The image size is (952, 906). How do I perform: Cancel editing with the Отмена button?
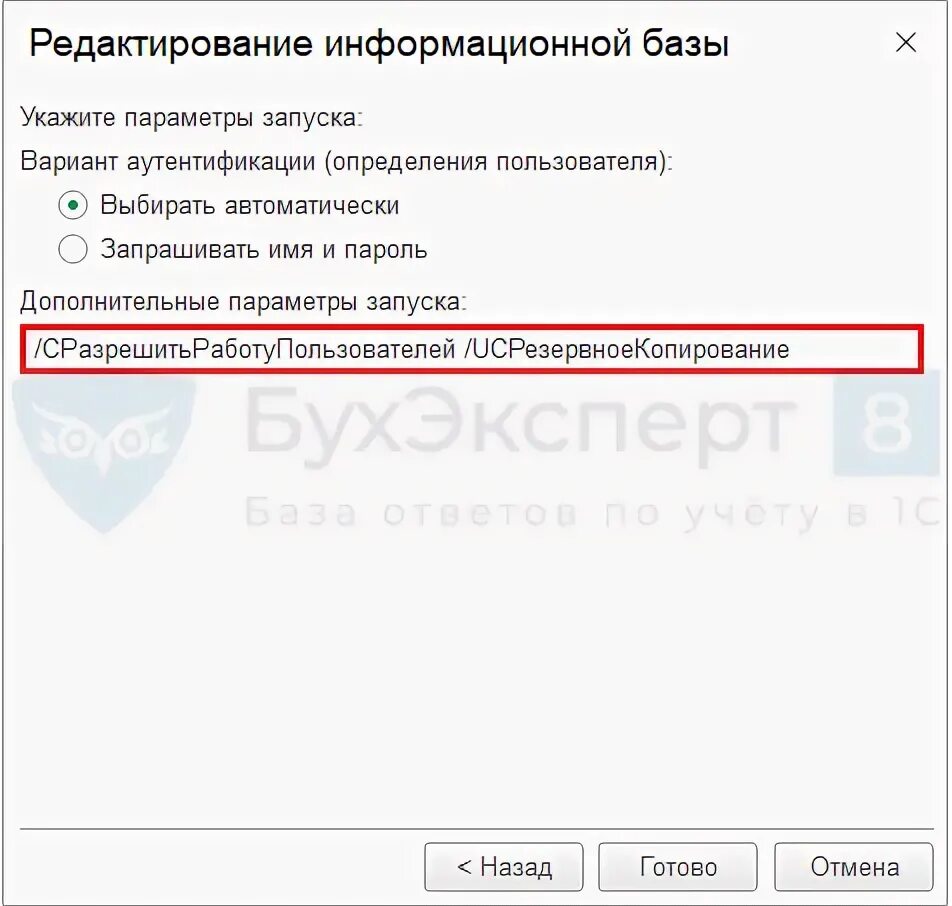coord(854,867)
